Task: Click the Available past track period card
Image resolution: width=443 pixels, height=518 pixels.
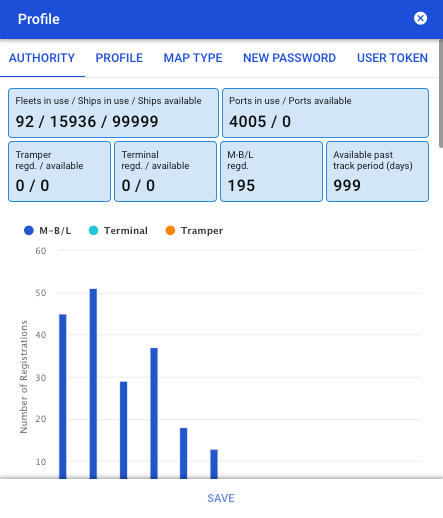Action: [x=377, y=172]
